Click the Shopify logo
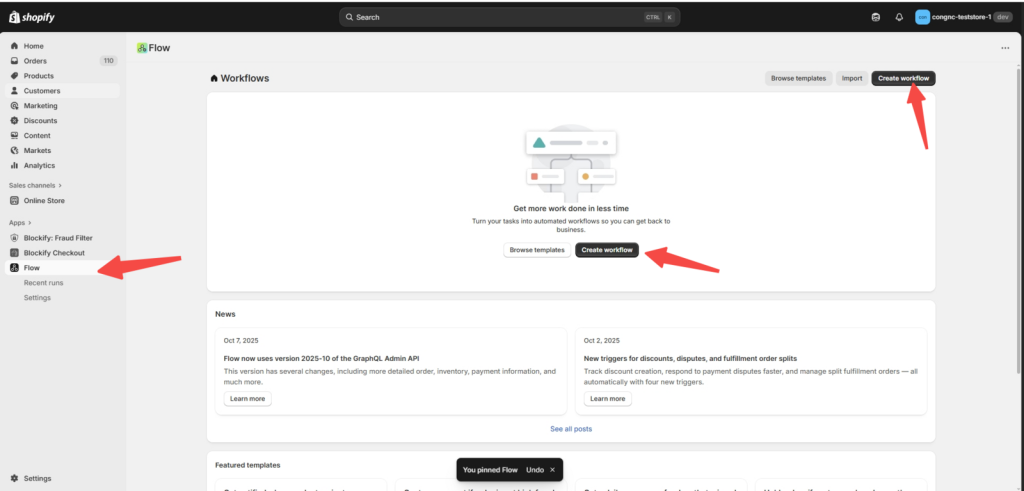Screen dimensions: 1024x491 coord(31,18)
